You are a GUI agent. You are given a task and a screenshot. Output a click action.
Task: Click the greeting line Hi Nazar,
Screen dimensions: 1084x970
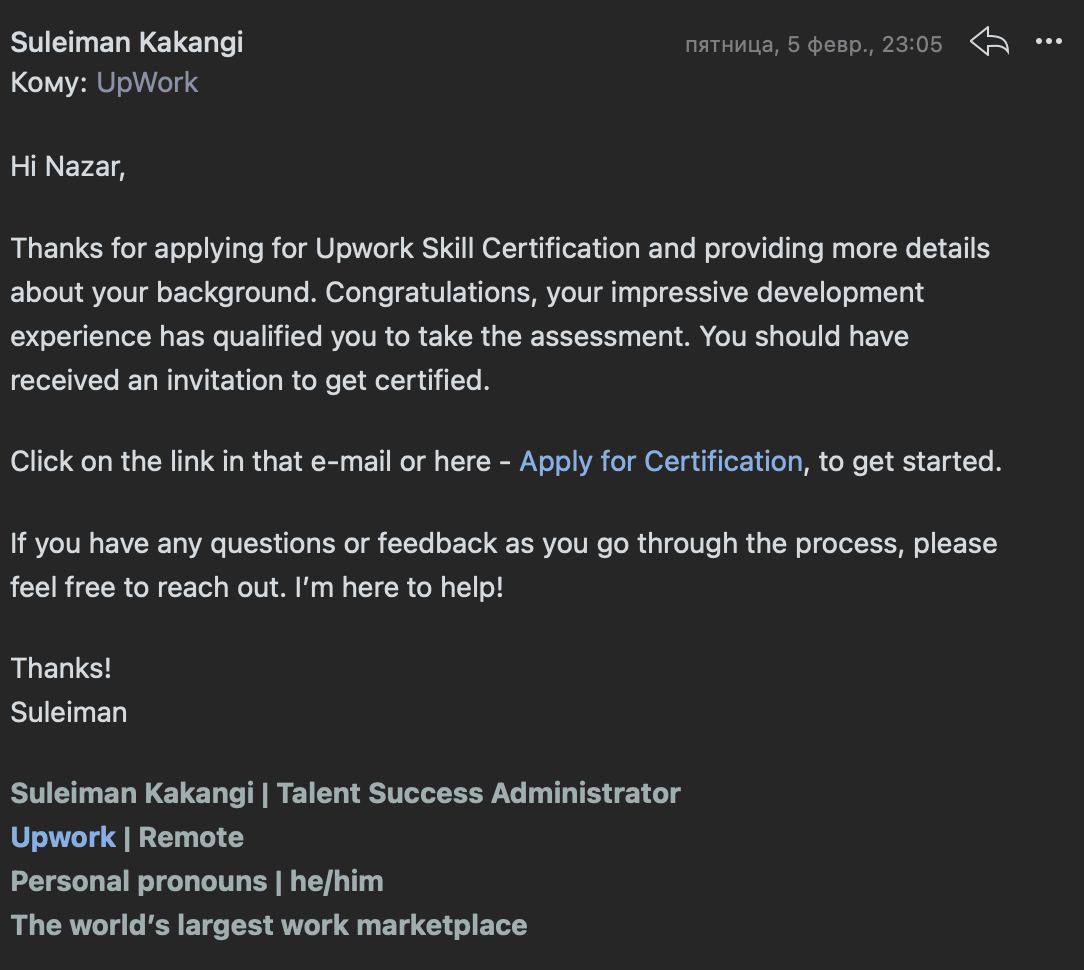click(x=68, y=167)
